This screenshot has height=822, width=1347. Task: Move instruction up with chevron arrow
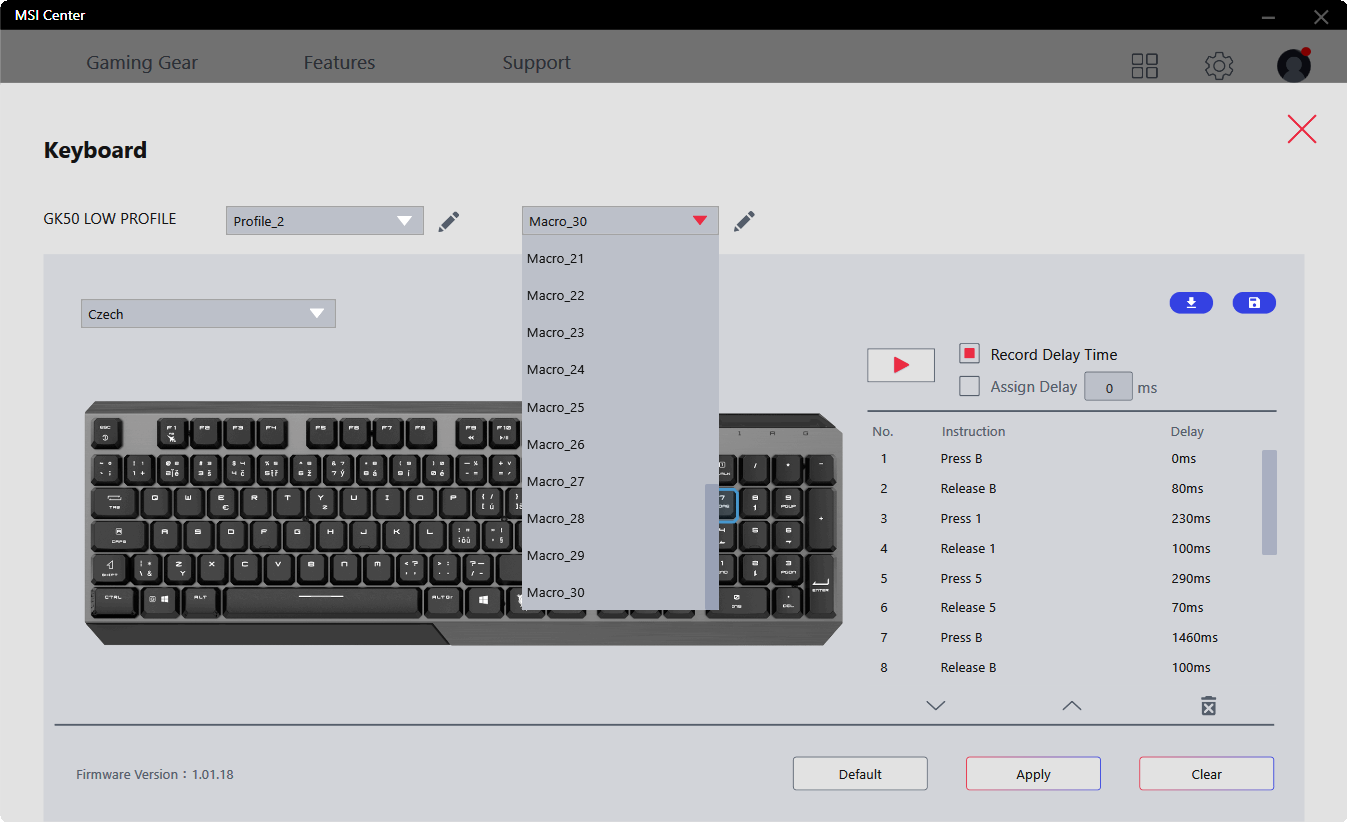[1072, 706]
